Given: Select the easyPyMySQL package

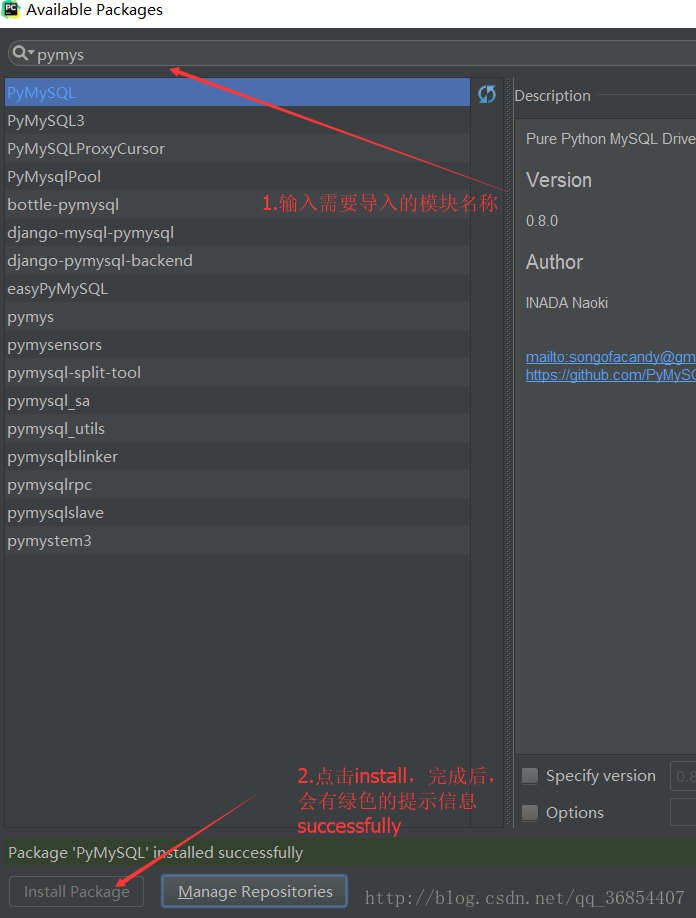Looking at the screenshot, I should 237,289.
